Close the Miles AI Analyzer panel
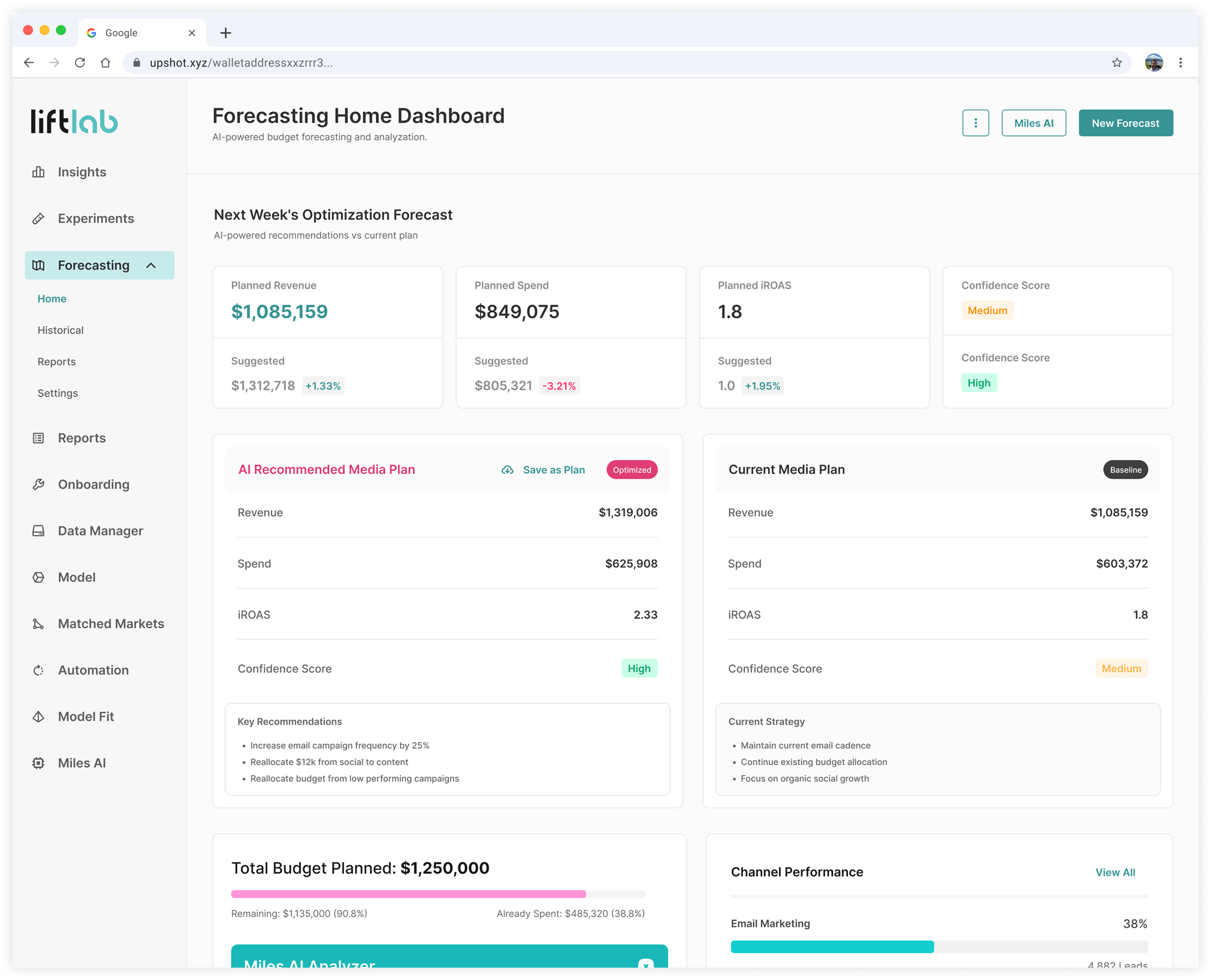 (x=645, y=965)
